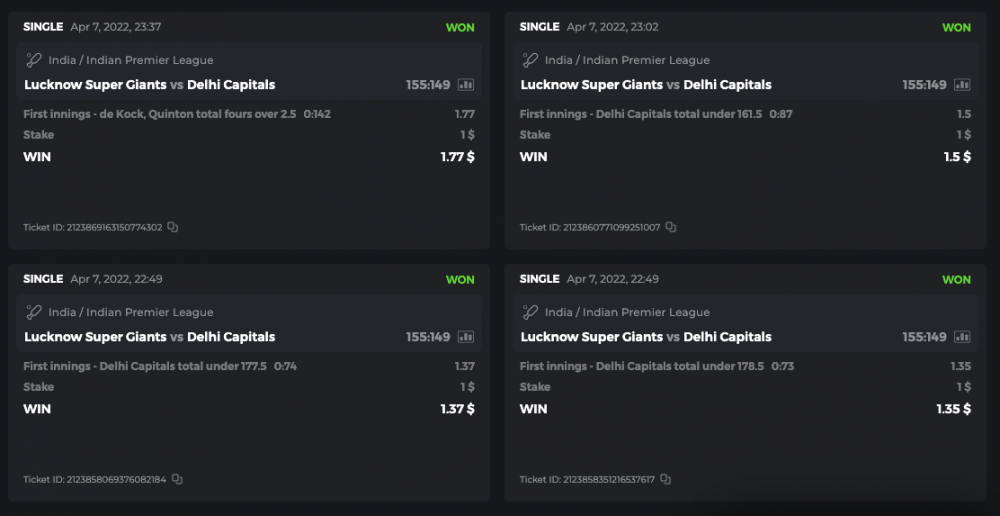Click the 155:149 score in under 177.5 ticket

[x=428, y=337]
